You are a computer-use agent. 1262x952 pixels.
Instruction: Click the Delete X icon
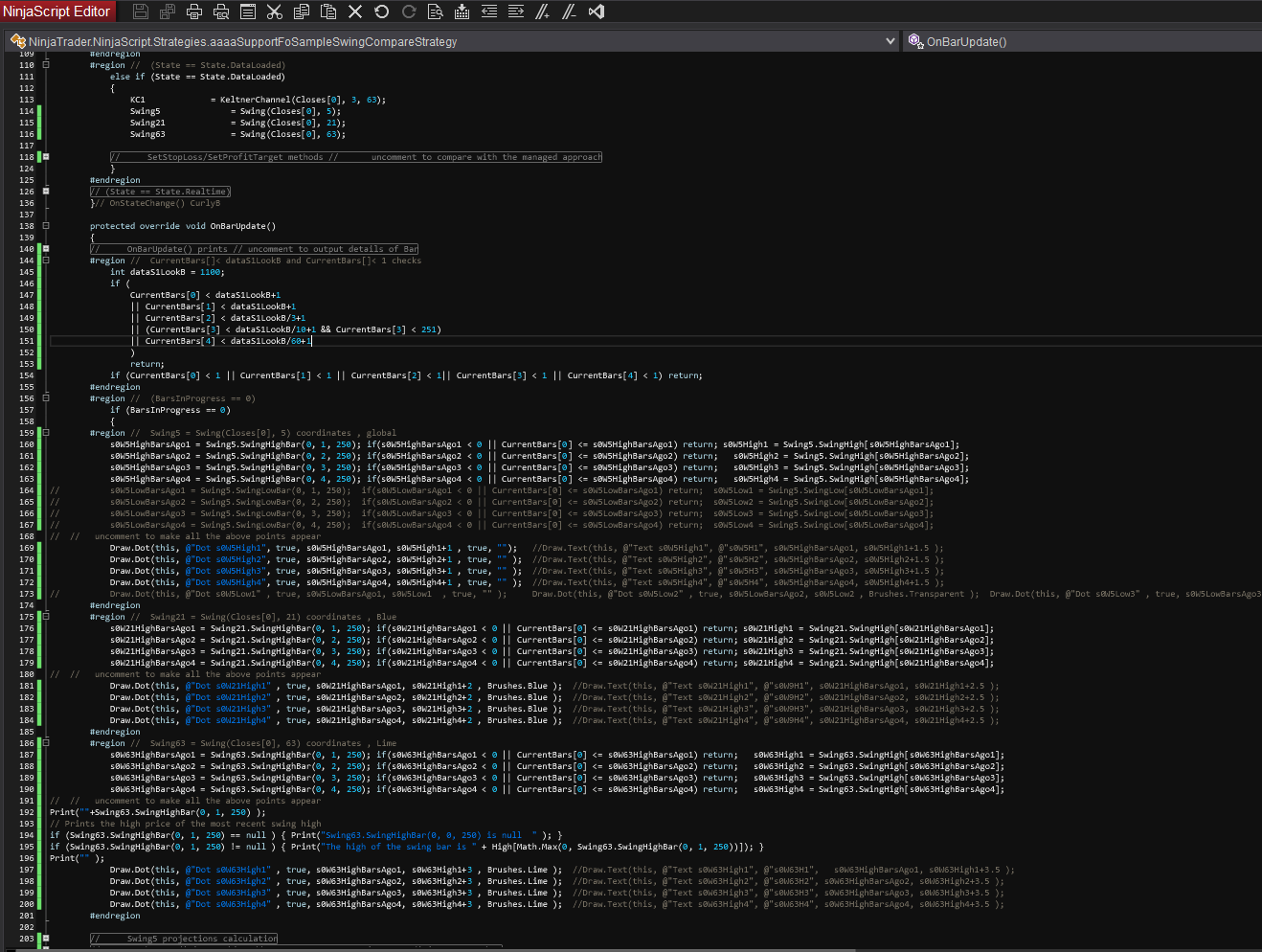(355, 11)
